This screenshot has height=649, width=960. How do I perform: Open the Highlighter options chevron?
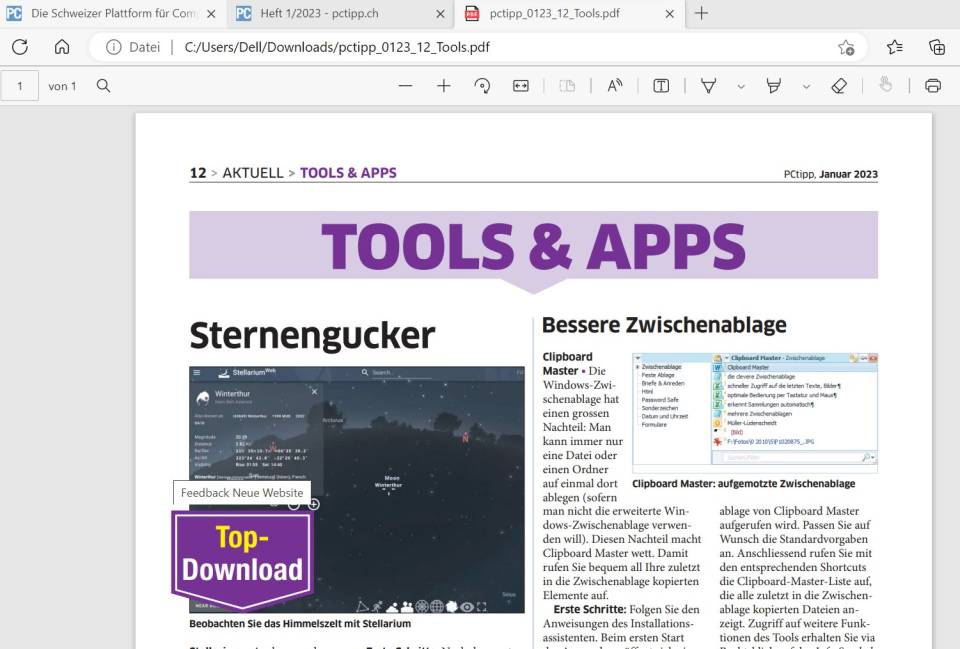[x=806, y=86]
